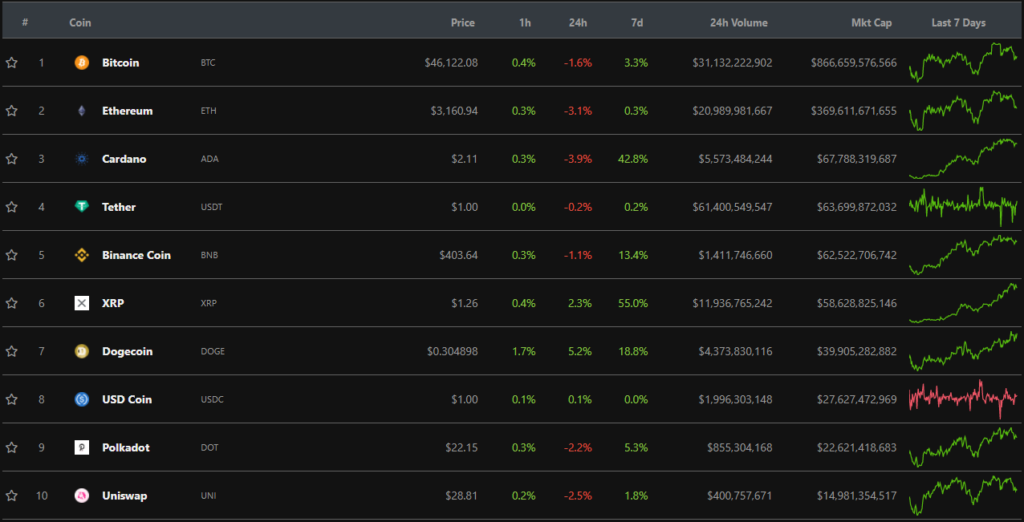Click the Binance Coin logo icon
Viewport: 1024px width, 522px height.
[82, 255]
